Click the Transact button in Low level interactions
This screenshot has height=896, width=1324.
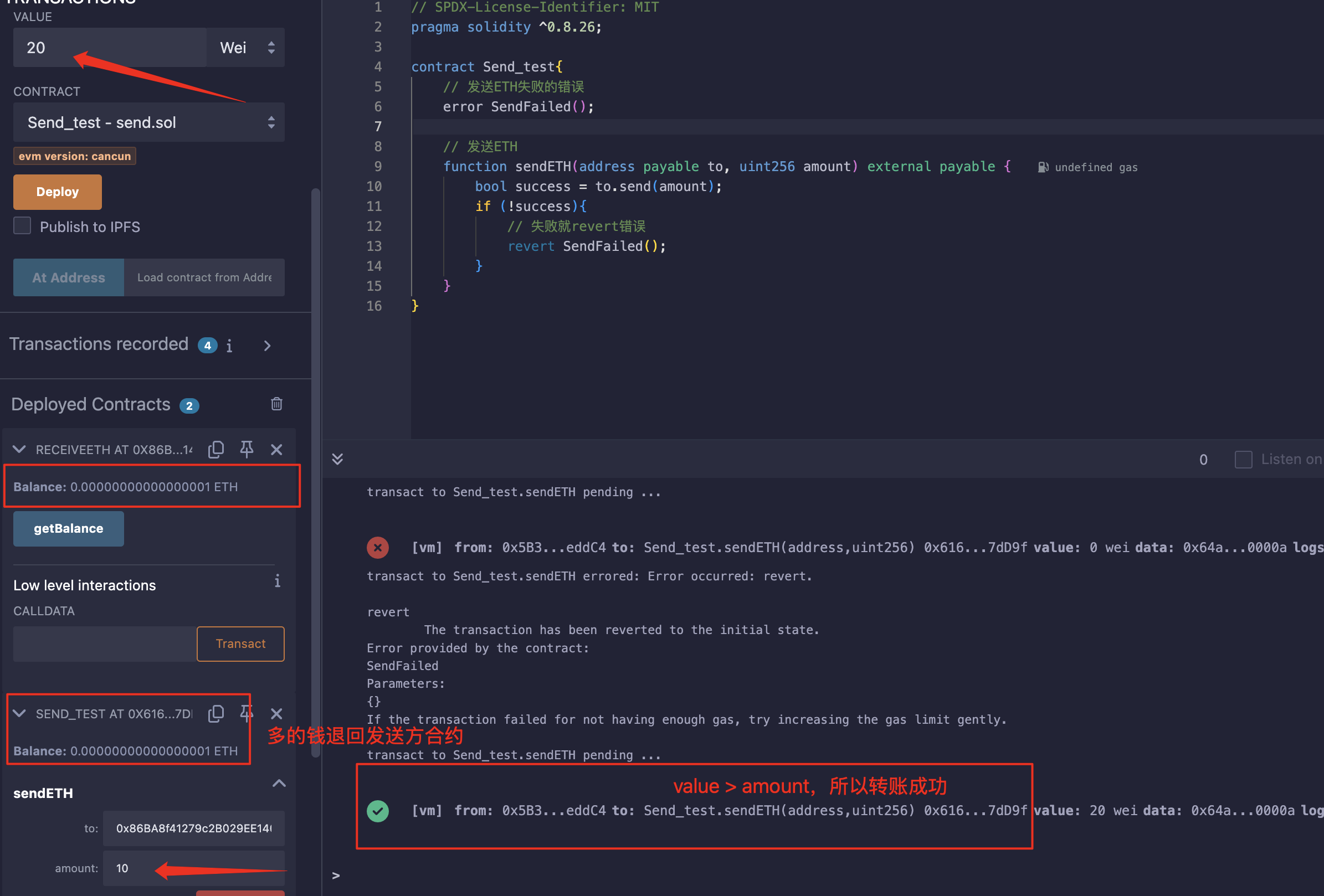240,643
